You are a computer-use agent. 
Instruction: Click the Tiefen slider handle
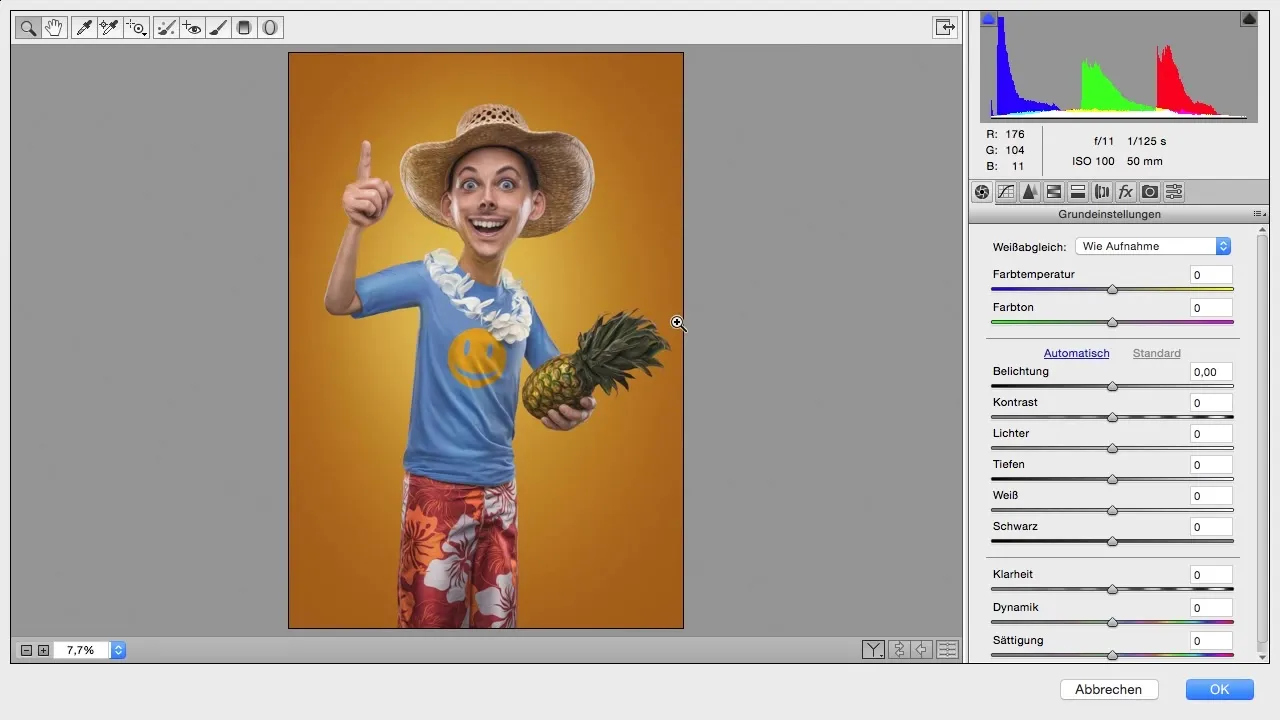pyautogui.click(x=1112, y=480)
